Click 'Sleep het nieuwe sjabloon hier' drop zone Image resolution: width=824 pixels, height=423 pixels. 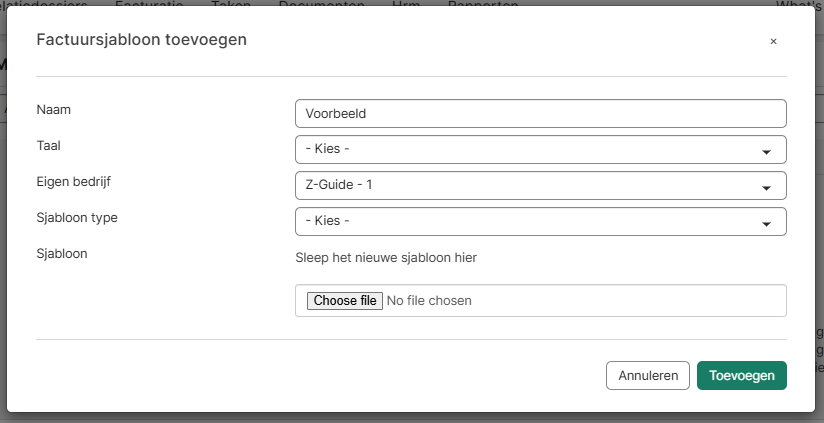pos(386,258)
